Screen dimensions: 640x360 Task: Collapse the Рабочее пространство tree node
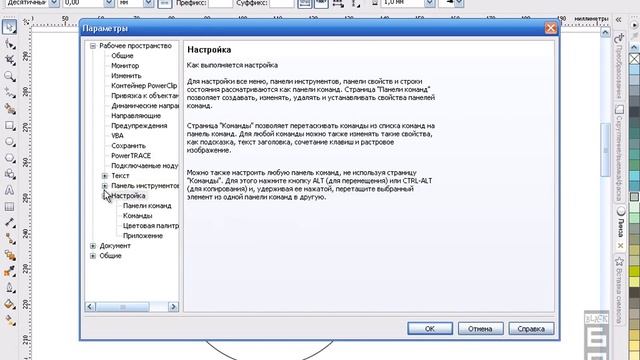pyautogui.click(x=93, y=46)
